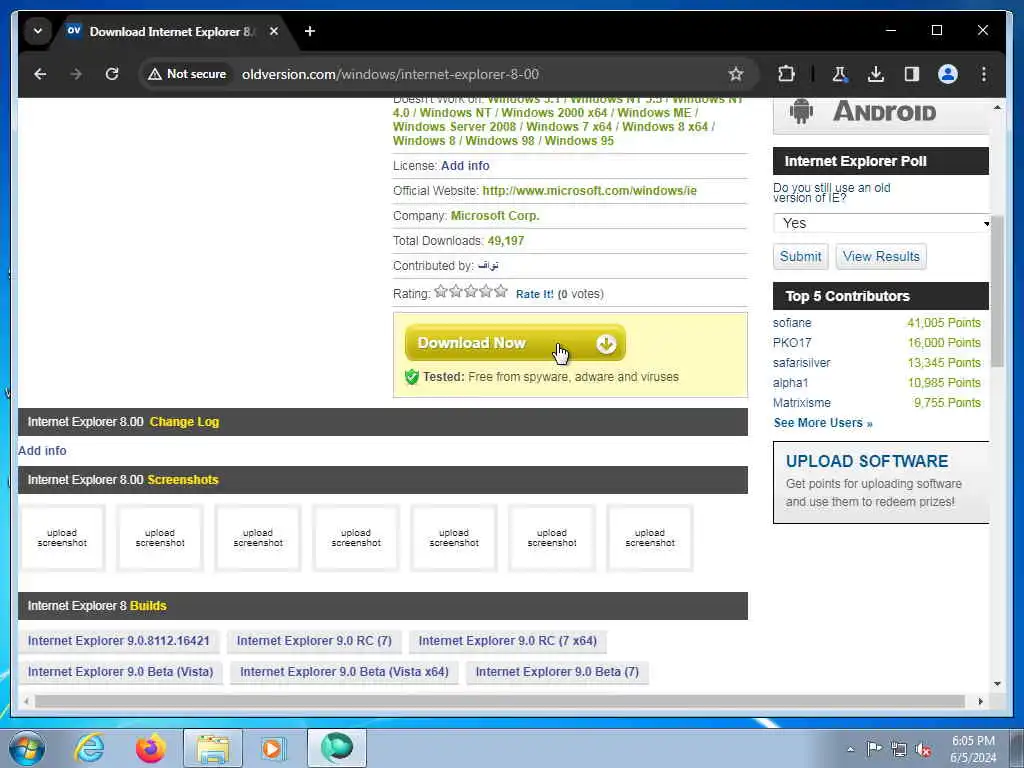Open contributor sofiane's profile

pos(792,323)
